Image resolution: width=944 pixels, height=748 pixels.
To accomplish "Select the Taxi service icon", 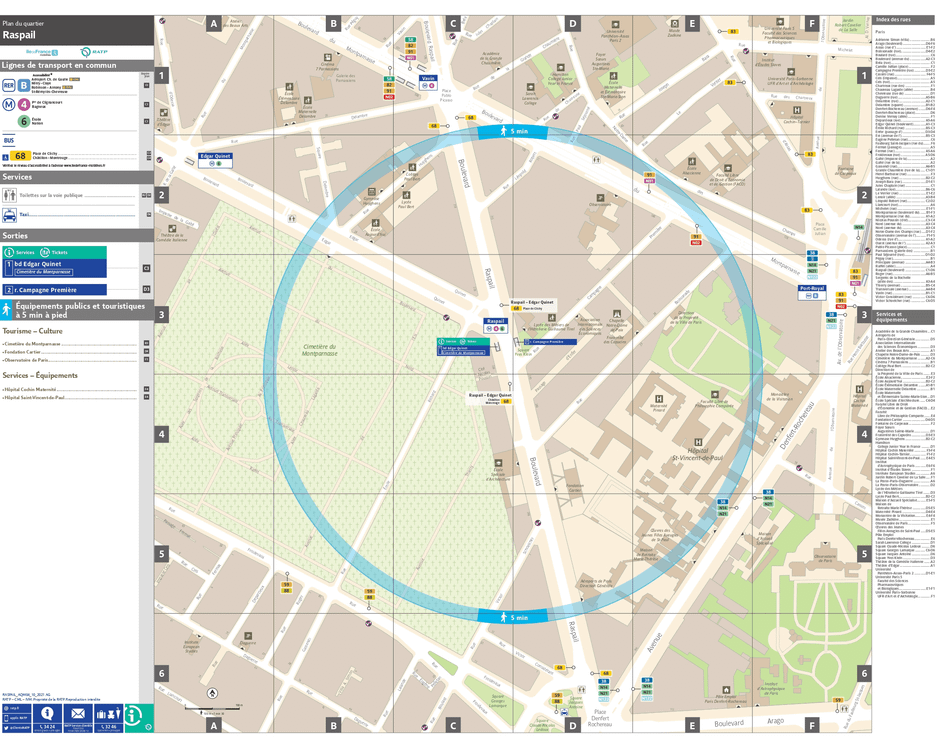I will point(10,216).
